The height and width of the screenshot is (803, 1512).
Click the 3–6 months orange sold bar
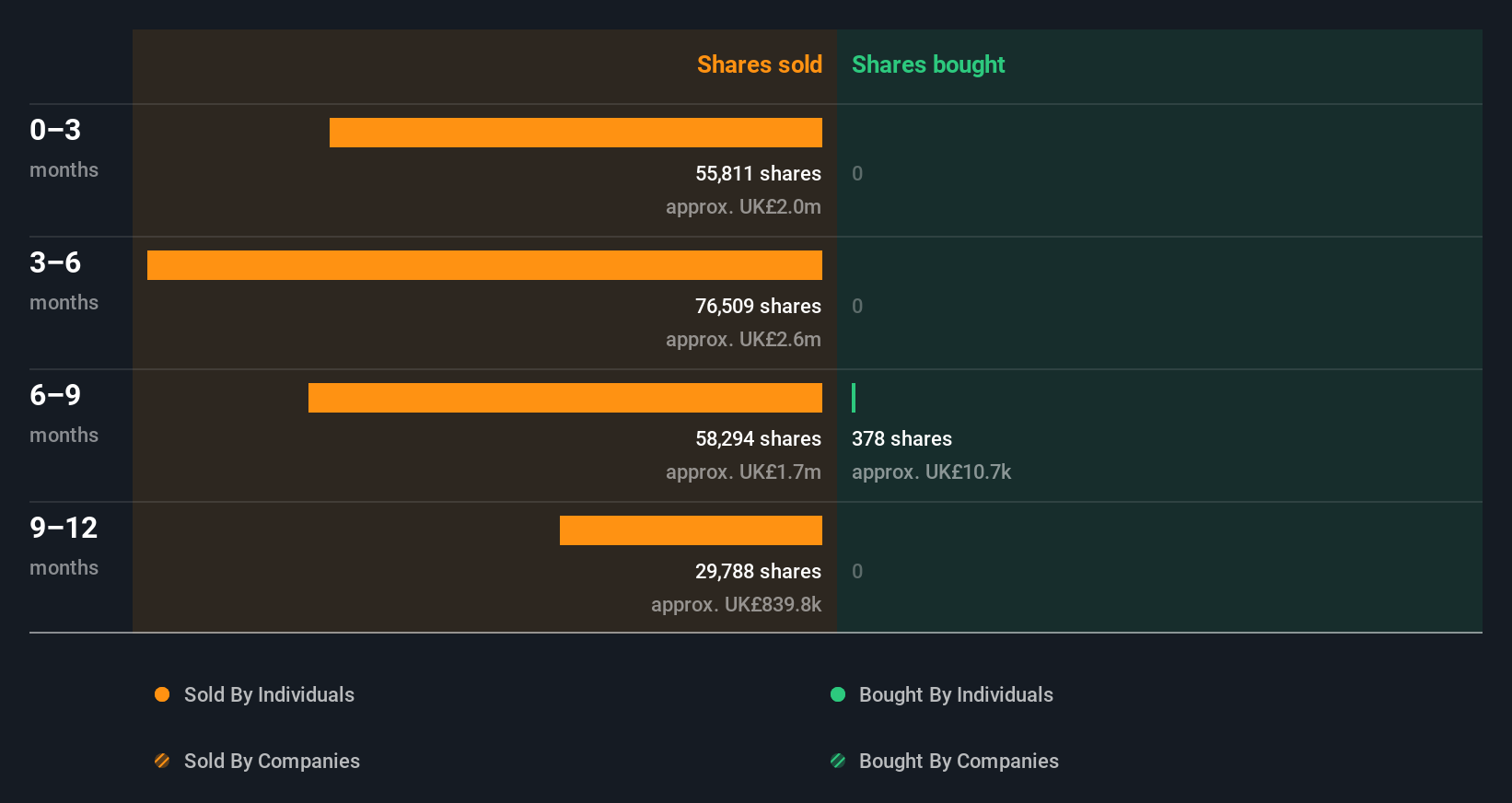click(x=484, y=265)
